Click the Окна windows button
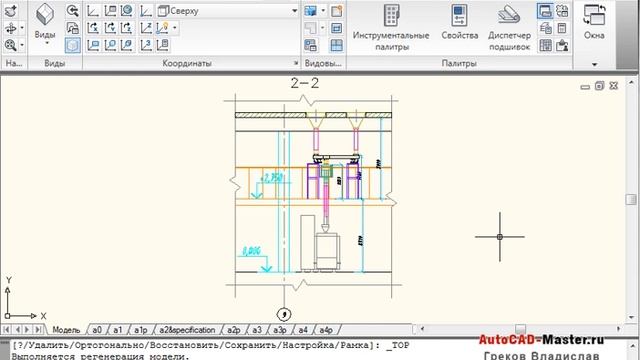640x360 pixels. [x=594, y=22]
